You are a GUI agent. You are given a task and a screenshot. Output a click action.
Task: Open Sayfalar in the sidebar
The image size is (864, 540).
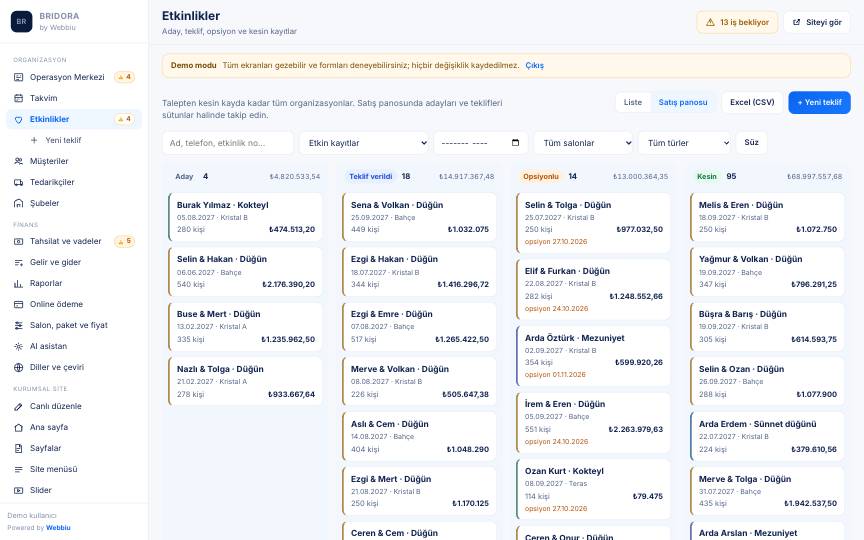[x=74, y=448]
